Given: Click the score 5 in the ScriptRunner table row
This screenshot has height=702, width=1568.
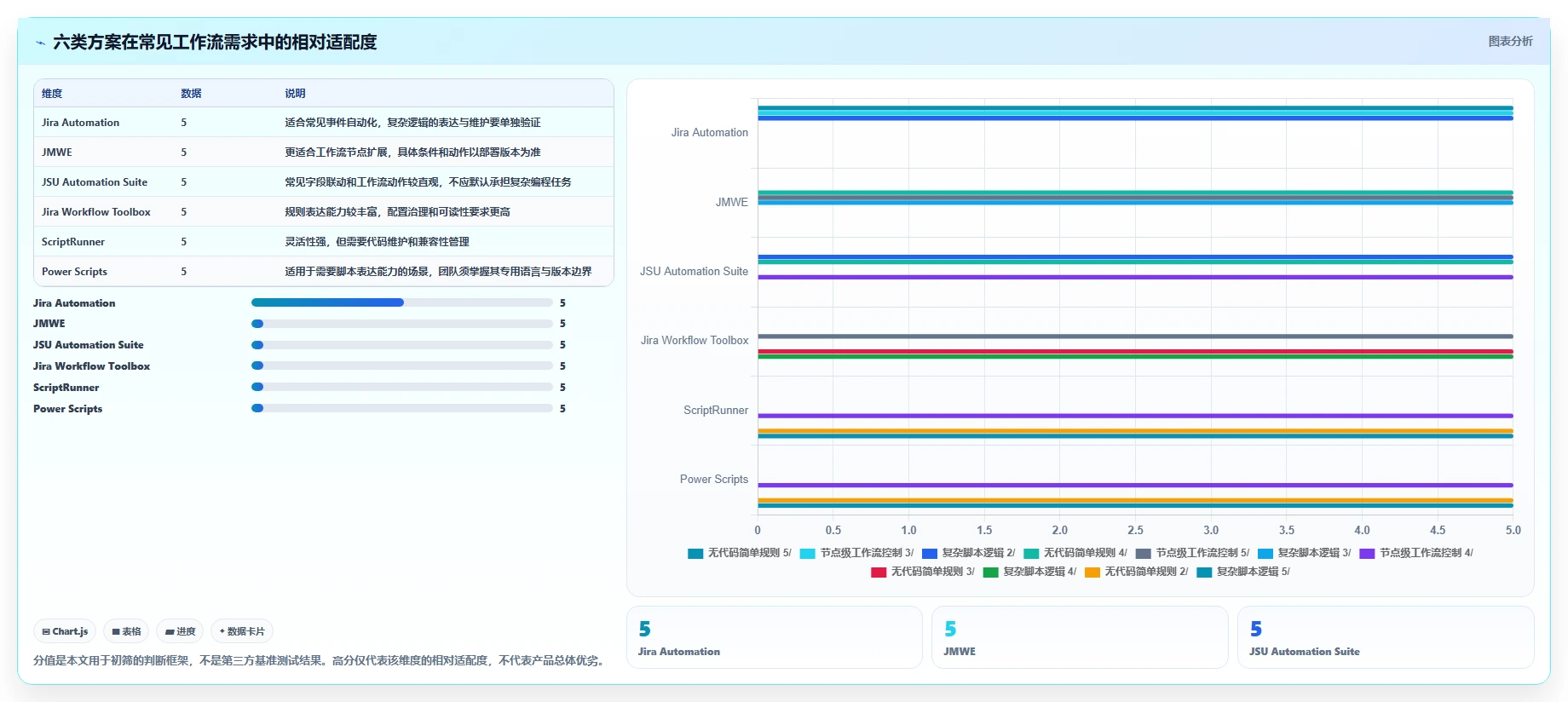Looking at the screenshot, I should [183, 242].
